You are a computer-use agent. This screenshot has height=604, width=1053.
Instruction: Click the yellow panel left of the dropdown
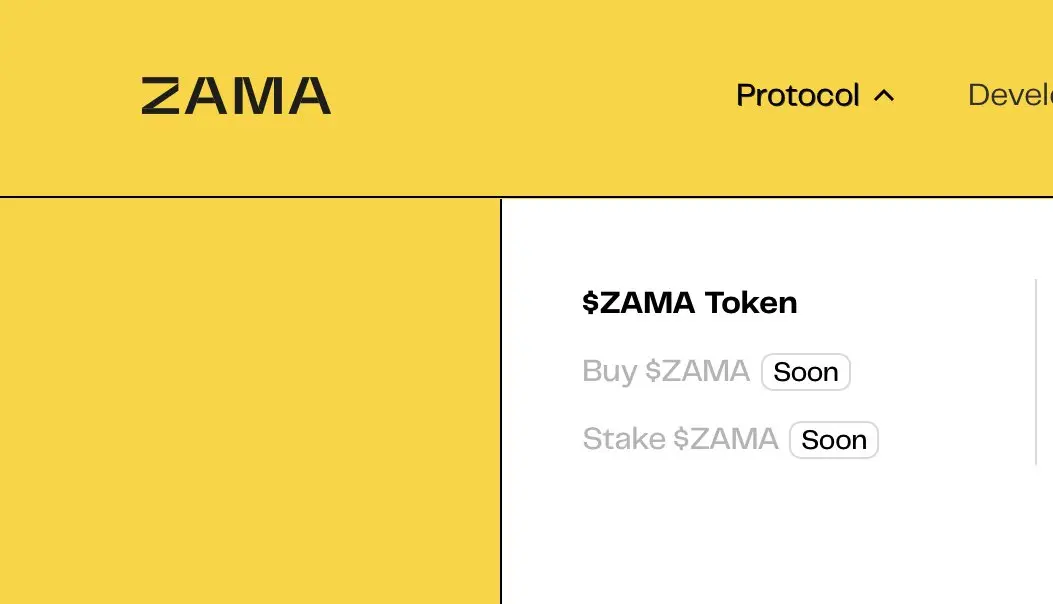[250, 400]
